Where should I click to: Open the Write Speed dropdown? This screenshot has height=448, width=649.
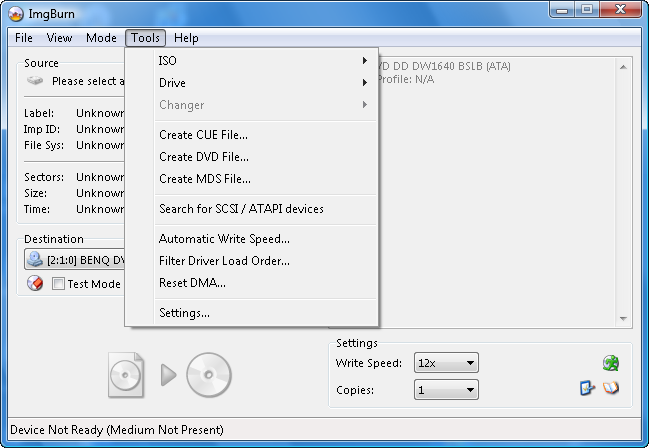pos(446,363)
